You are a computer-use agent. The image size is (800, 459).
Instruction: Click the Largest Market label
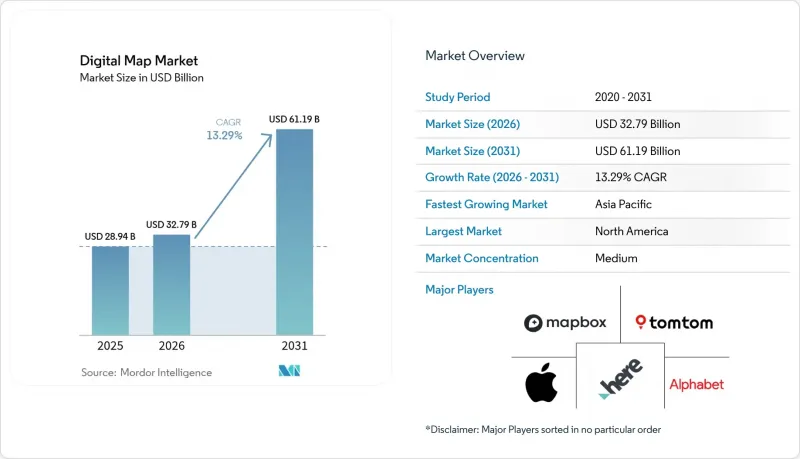[x=463, y=231]
